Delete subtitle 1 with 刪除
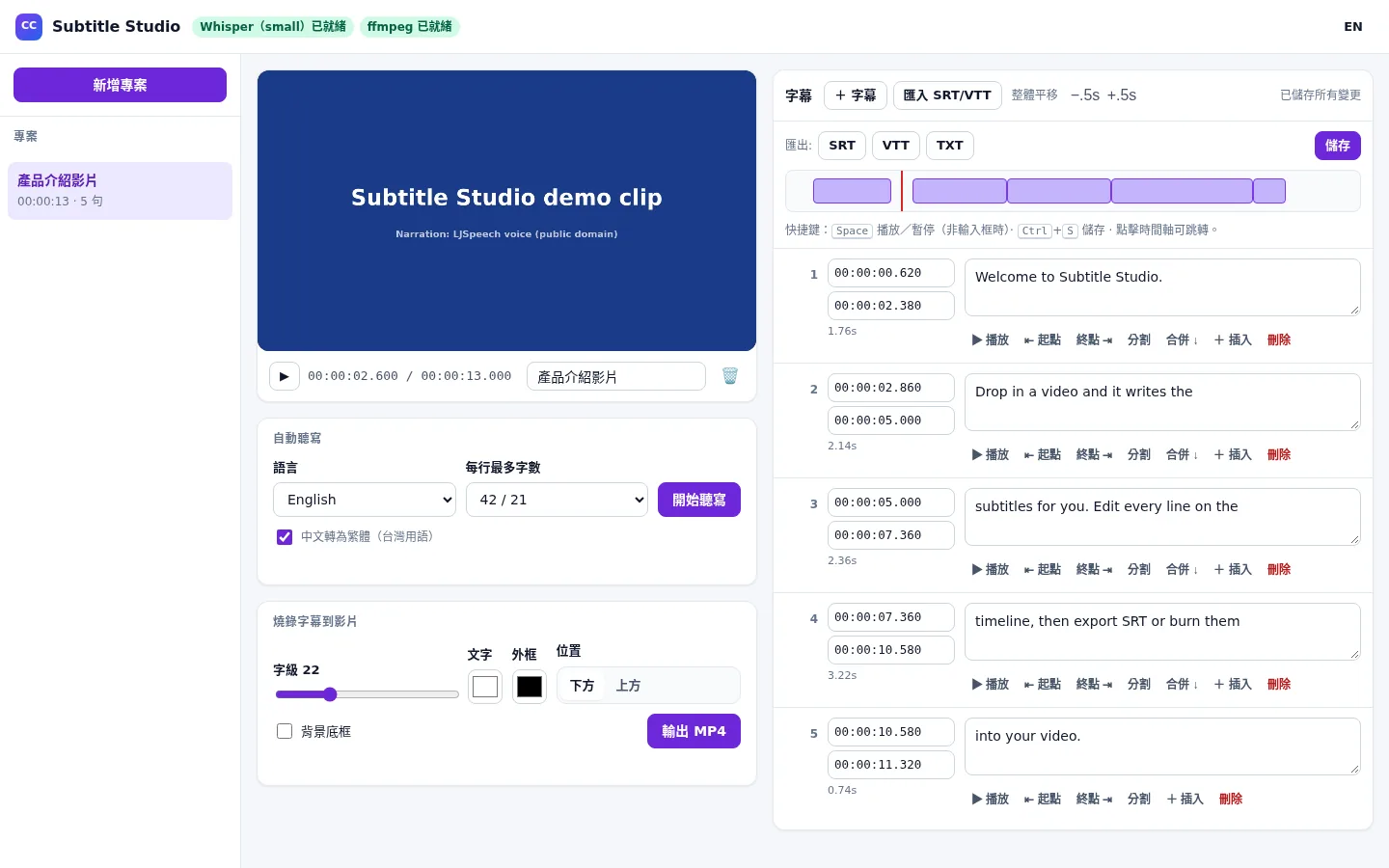The height and width of the screenshot is (868, 1389). pyautogui.click(x=1279, y=339)
